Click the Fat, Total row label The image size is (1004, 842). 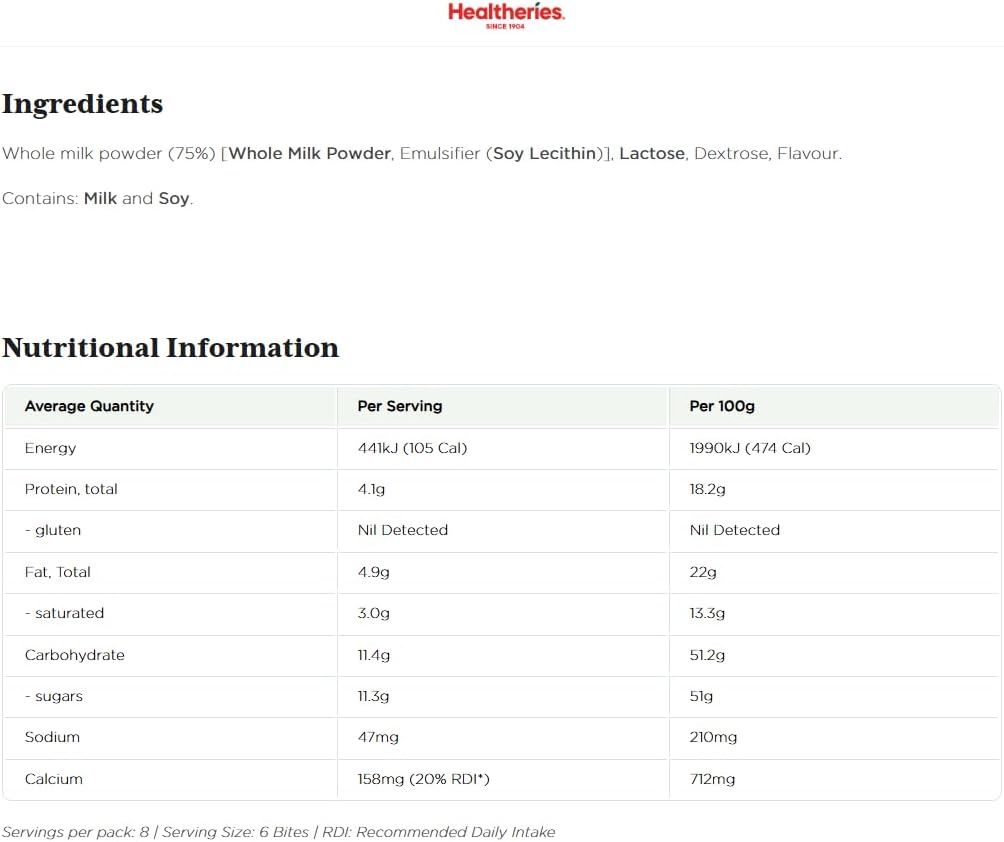coord(58,572)
